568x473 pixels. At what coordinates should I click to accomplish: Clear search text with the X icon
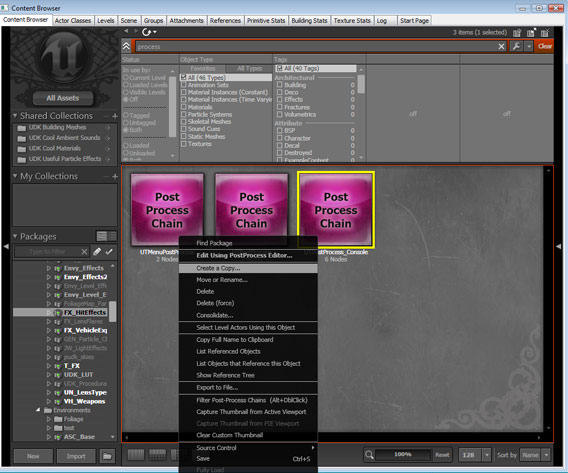tap(501, 46)
